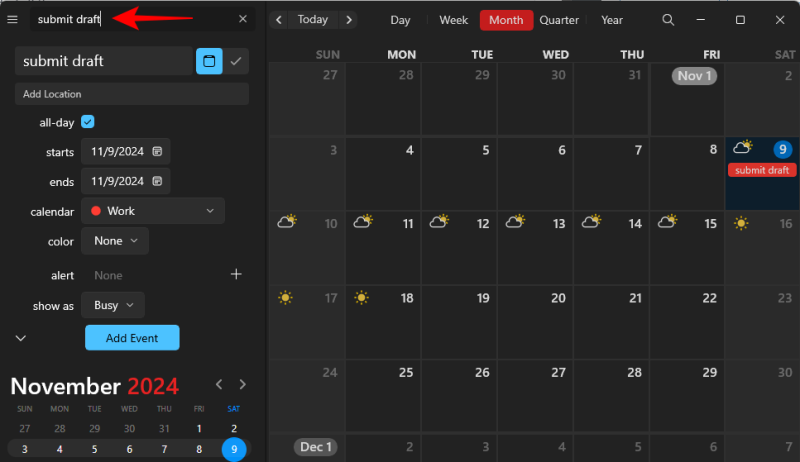Select November 6 in month grid
The height and width of the screenshot is (462, 800).
tap(535, 173)
